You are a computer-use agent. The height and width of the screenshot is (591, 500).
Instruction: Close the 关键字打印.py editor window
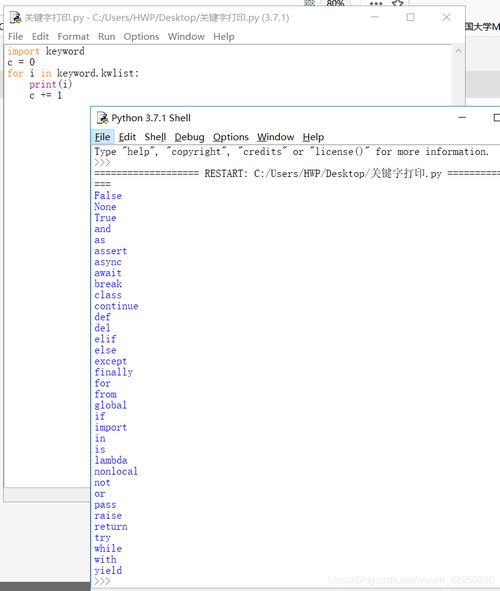pos(446,17)
